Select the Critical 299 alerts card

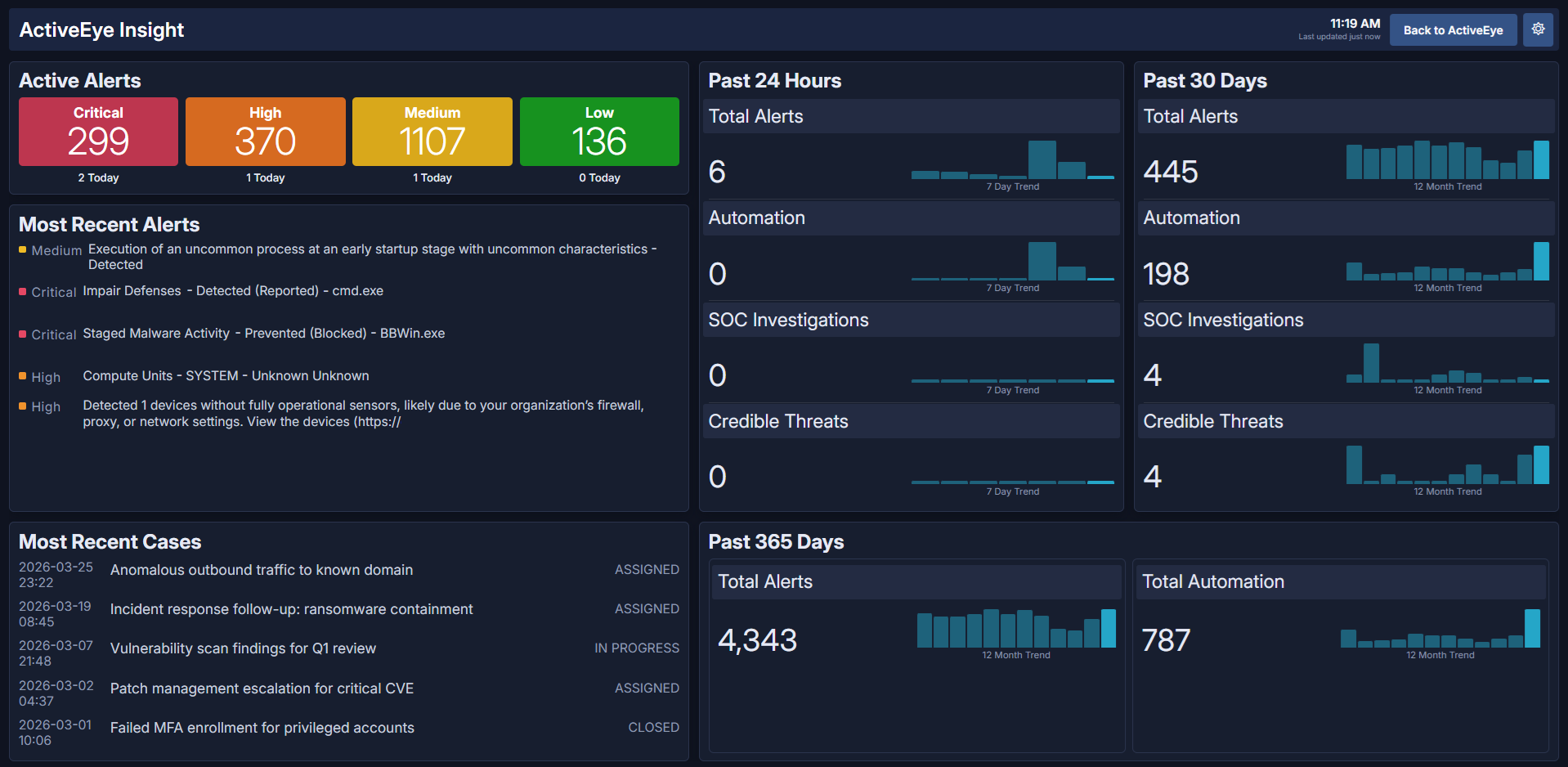[97, 132]
